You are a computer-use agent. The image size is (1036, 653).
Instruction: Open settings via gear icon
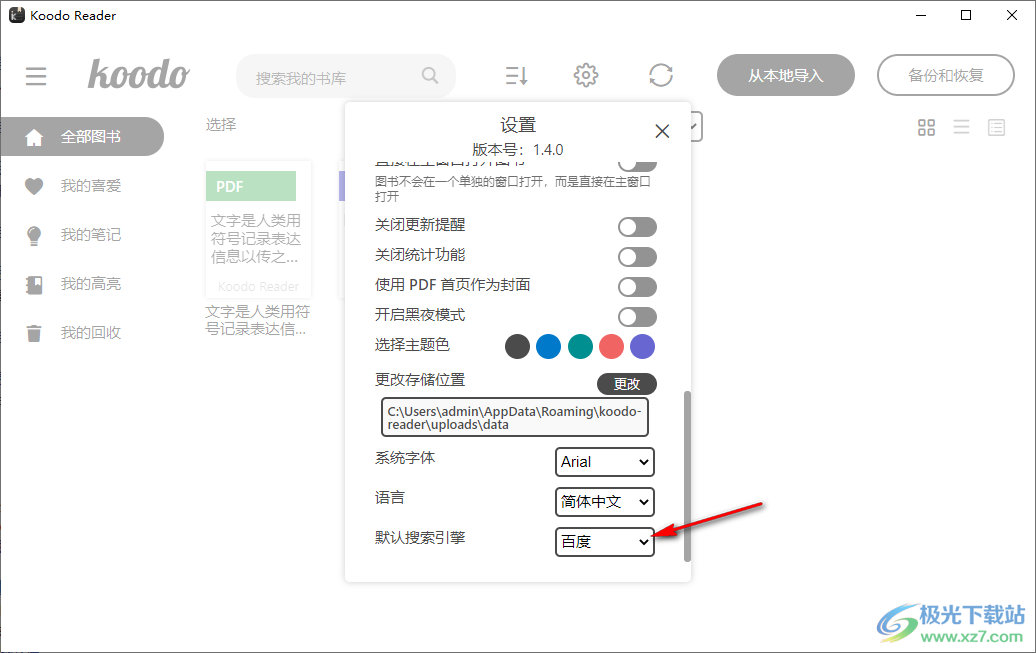pos(586,75)
